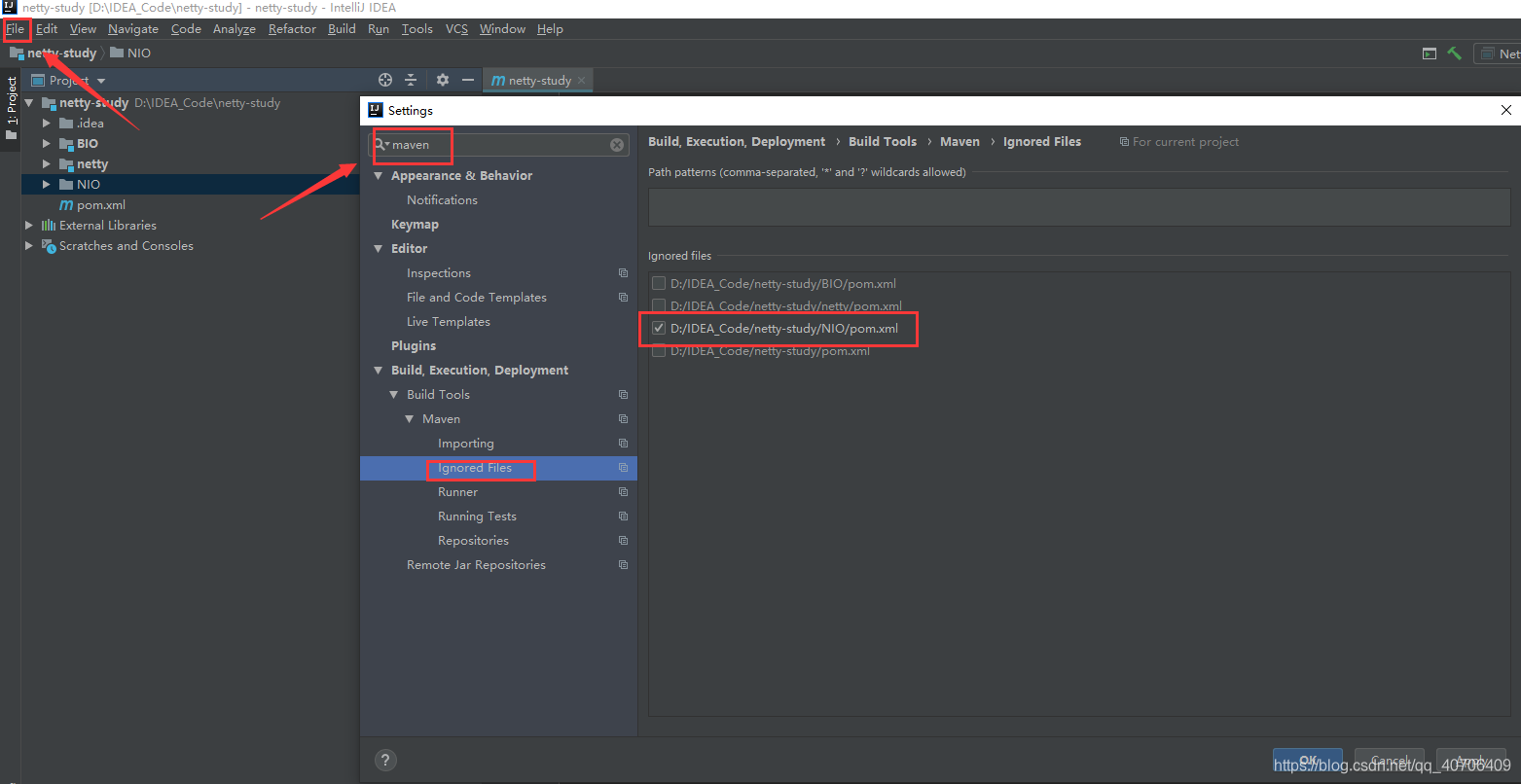1521x784 pixels.
Task: Collapse Build, Execution, Deployment group arrow
Action: [379, 371]
